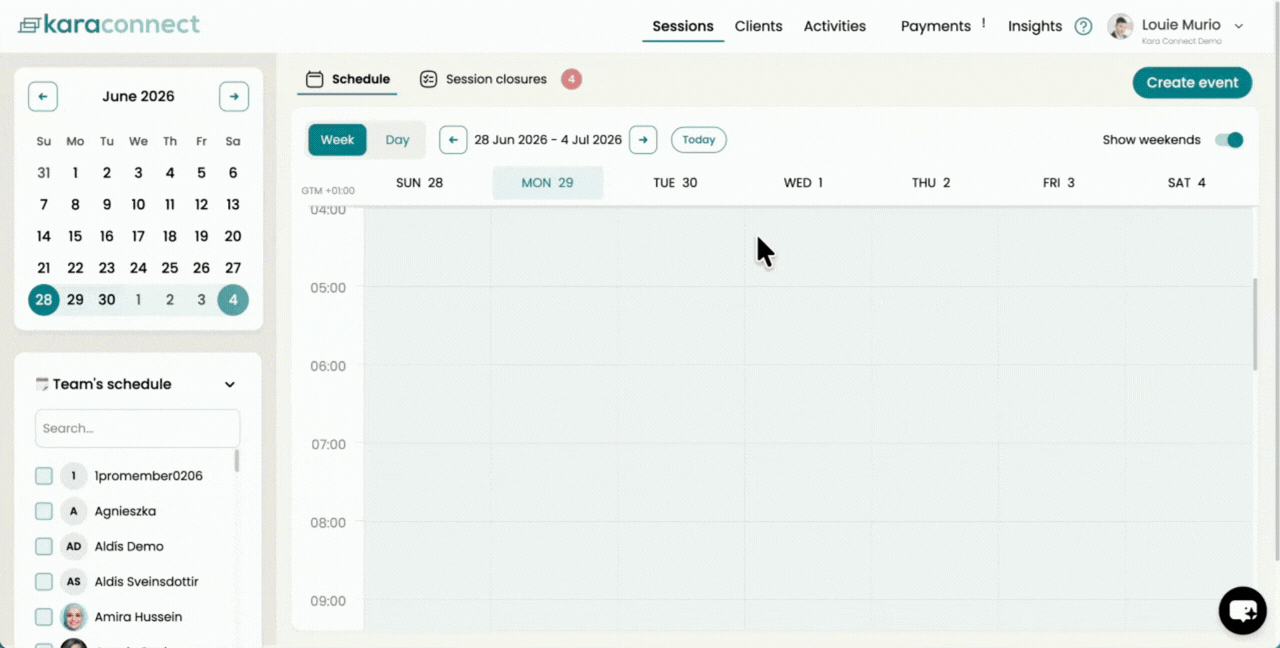The height and width of the screenshot is (648, 1280).
Task: Switch to Week view
Action: pos(337,140)
